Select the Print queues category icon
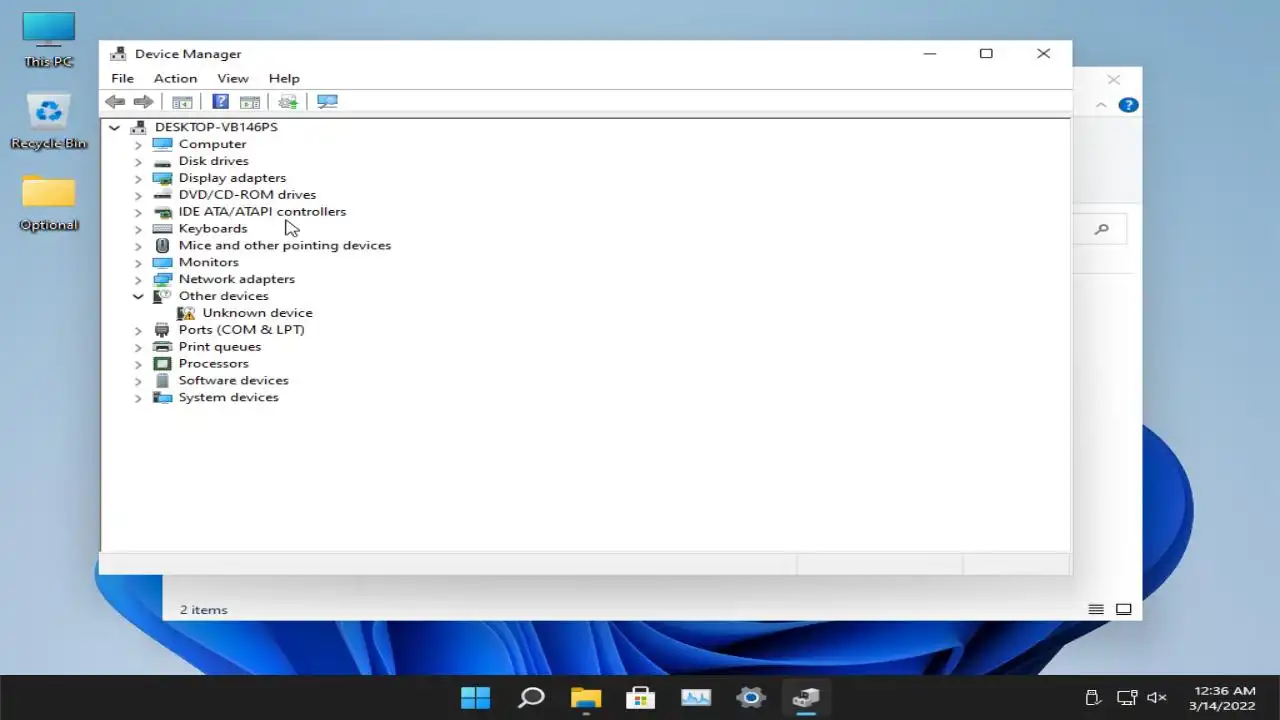1280x720 pixels. [162, 347]
